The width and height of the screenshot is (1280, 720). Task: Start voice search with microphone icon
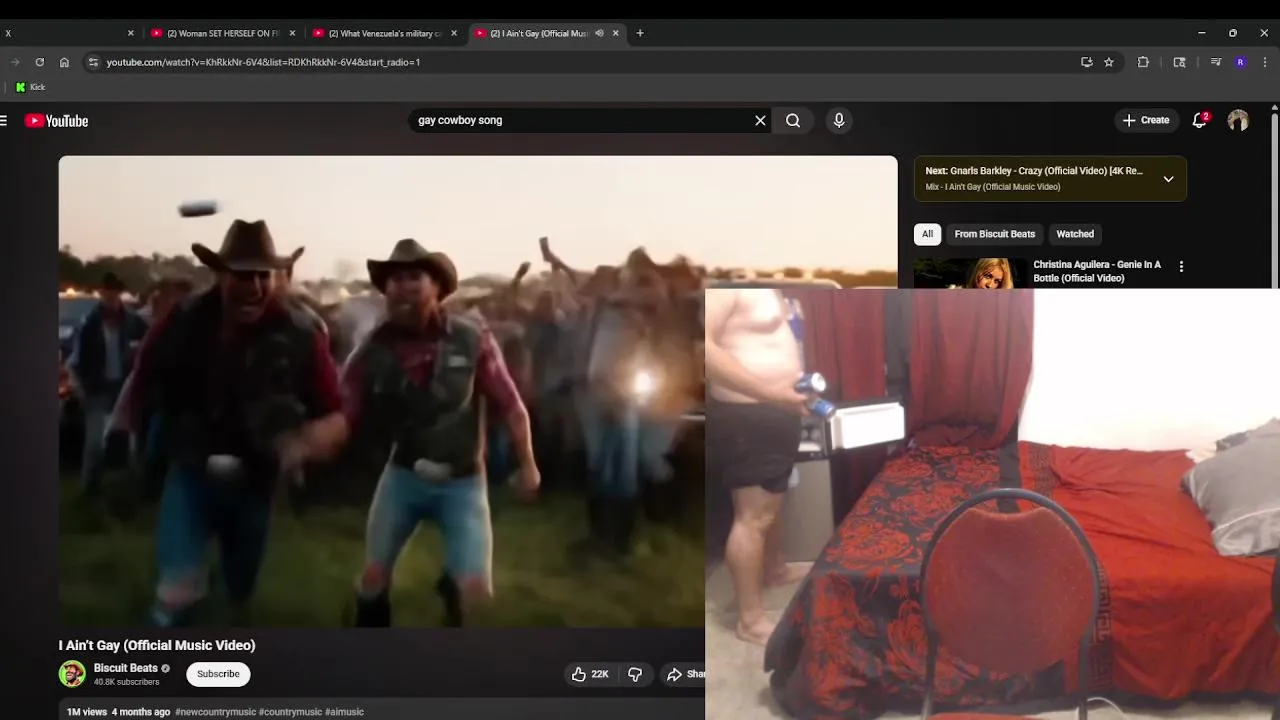pos(839,121)
